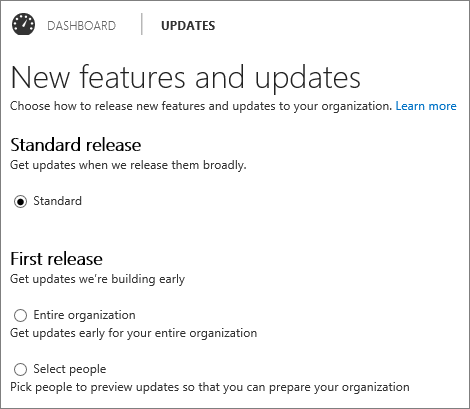Click 'Get updates when we release them broadly' text

(x=128, y=165)
